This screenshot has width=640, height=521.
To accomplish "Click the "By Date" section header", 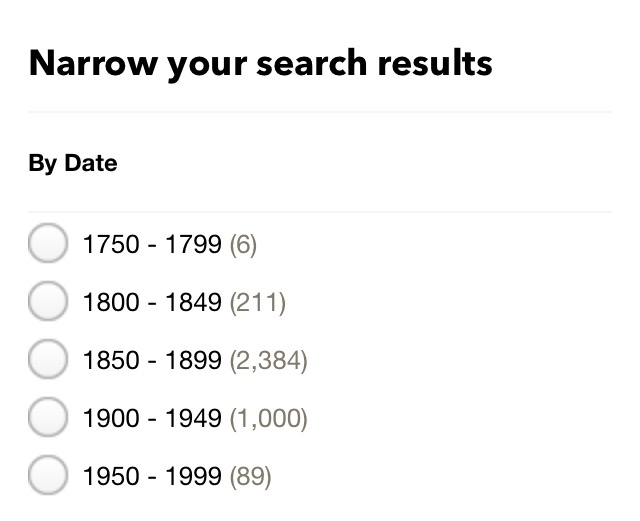I will point(73,163).
